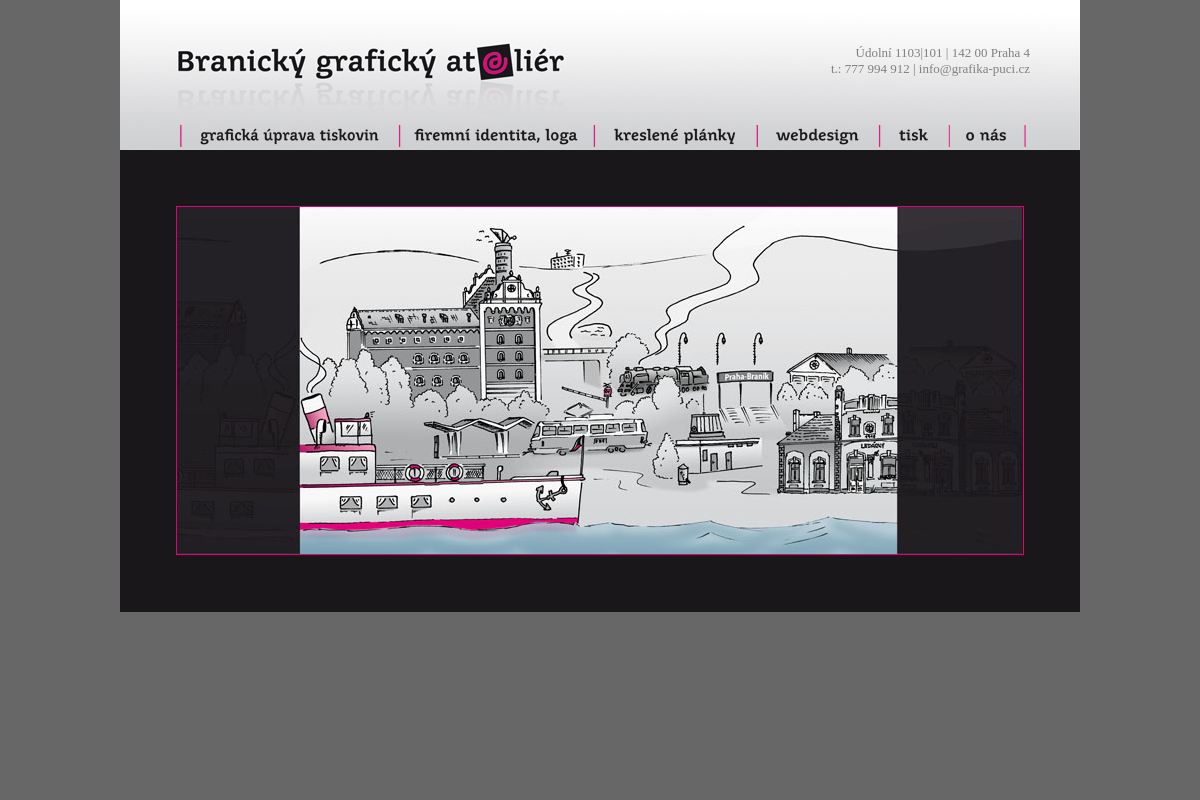Open the 'grafická úprava tiskovin' section
Image resolution: width=1200 pixels, height=800 pixels.
(x=289, y=135)
